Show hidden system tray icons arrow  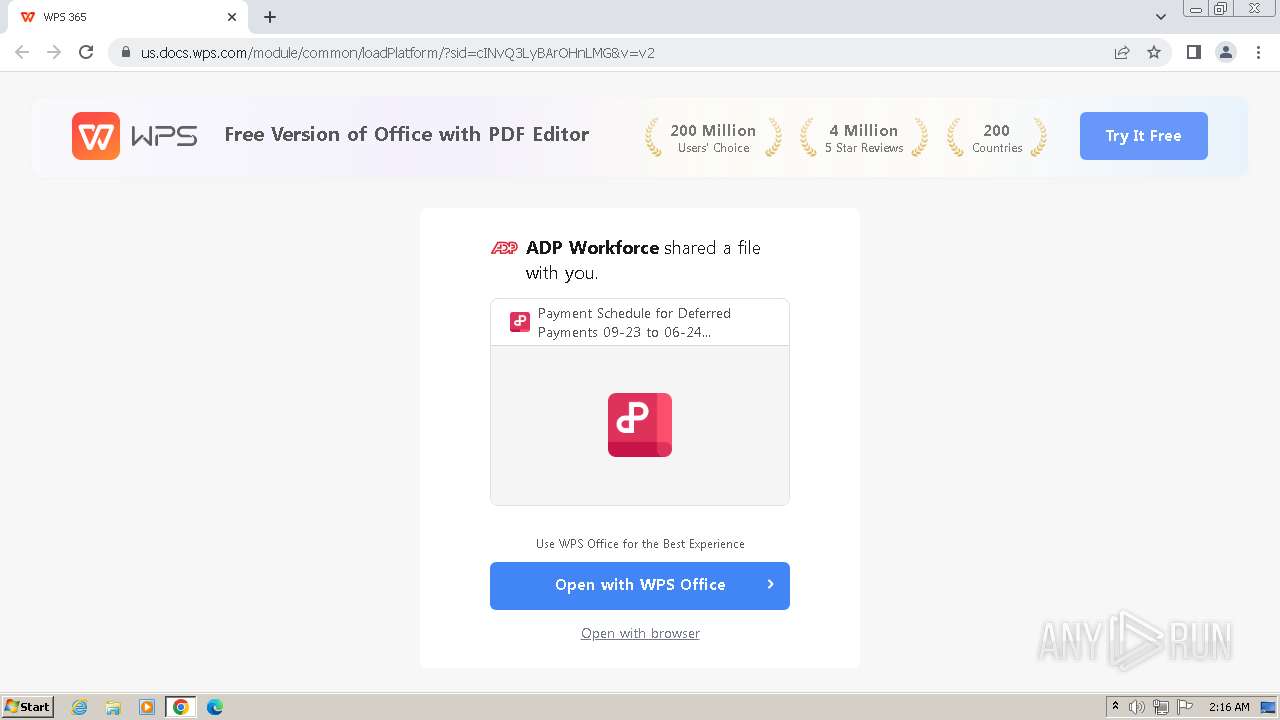pos(1115,707)
